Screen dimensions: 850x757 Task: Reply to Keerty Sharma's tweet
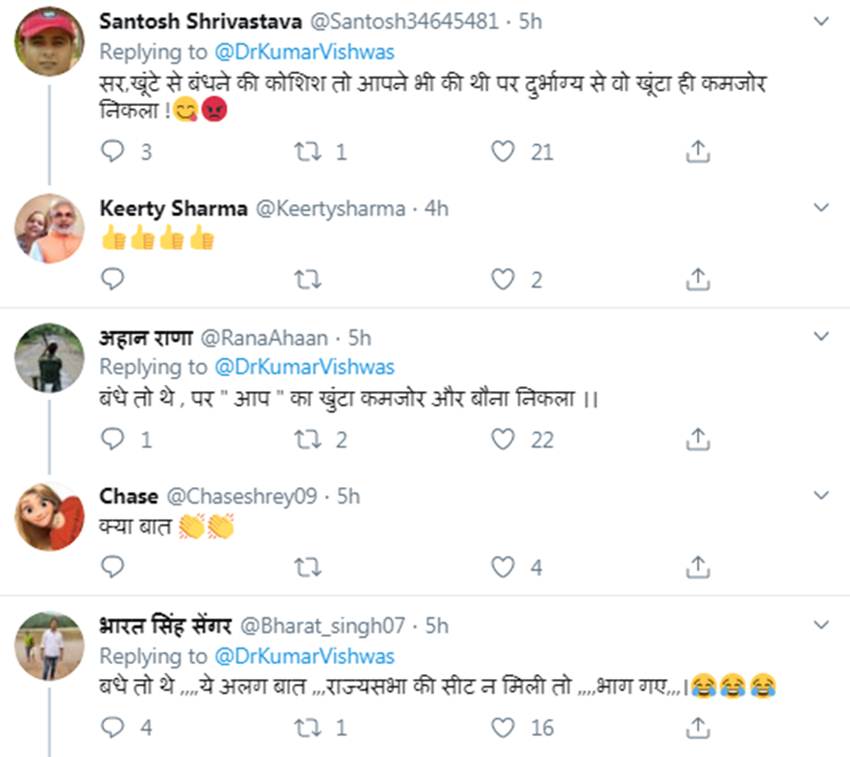click(114, 279)
